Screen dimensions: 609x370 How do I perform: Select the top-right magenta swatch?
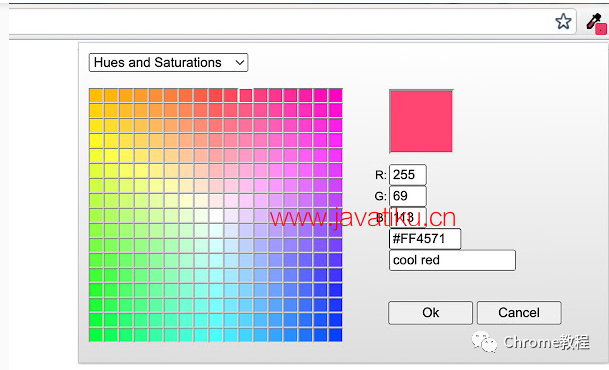[336, 96]
